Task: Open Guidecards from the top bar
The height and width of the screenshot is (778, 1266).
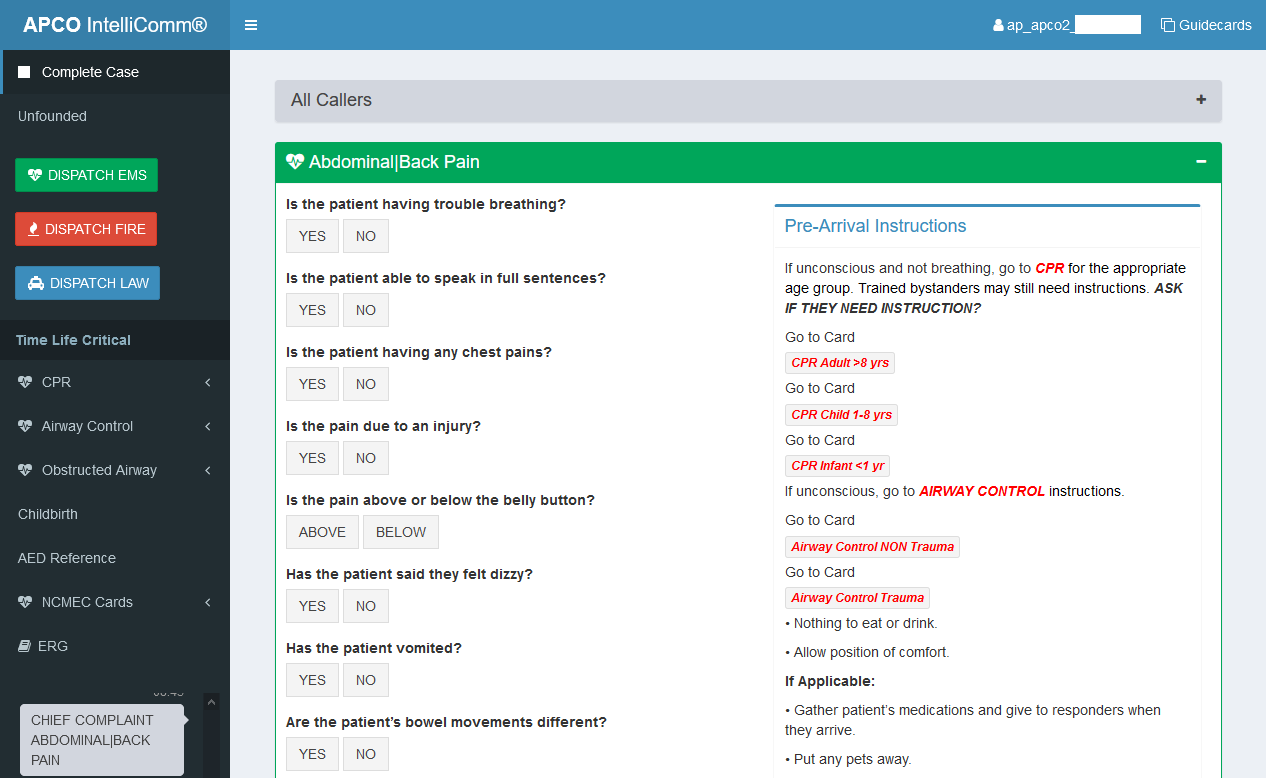Action: pyautogui.click(x=1206, y=25)
